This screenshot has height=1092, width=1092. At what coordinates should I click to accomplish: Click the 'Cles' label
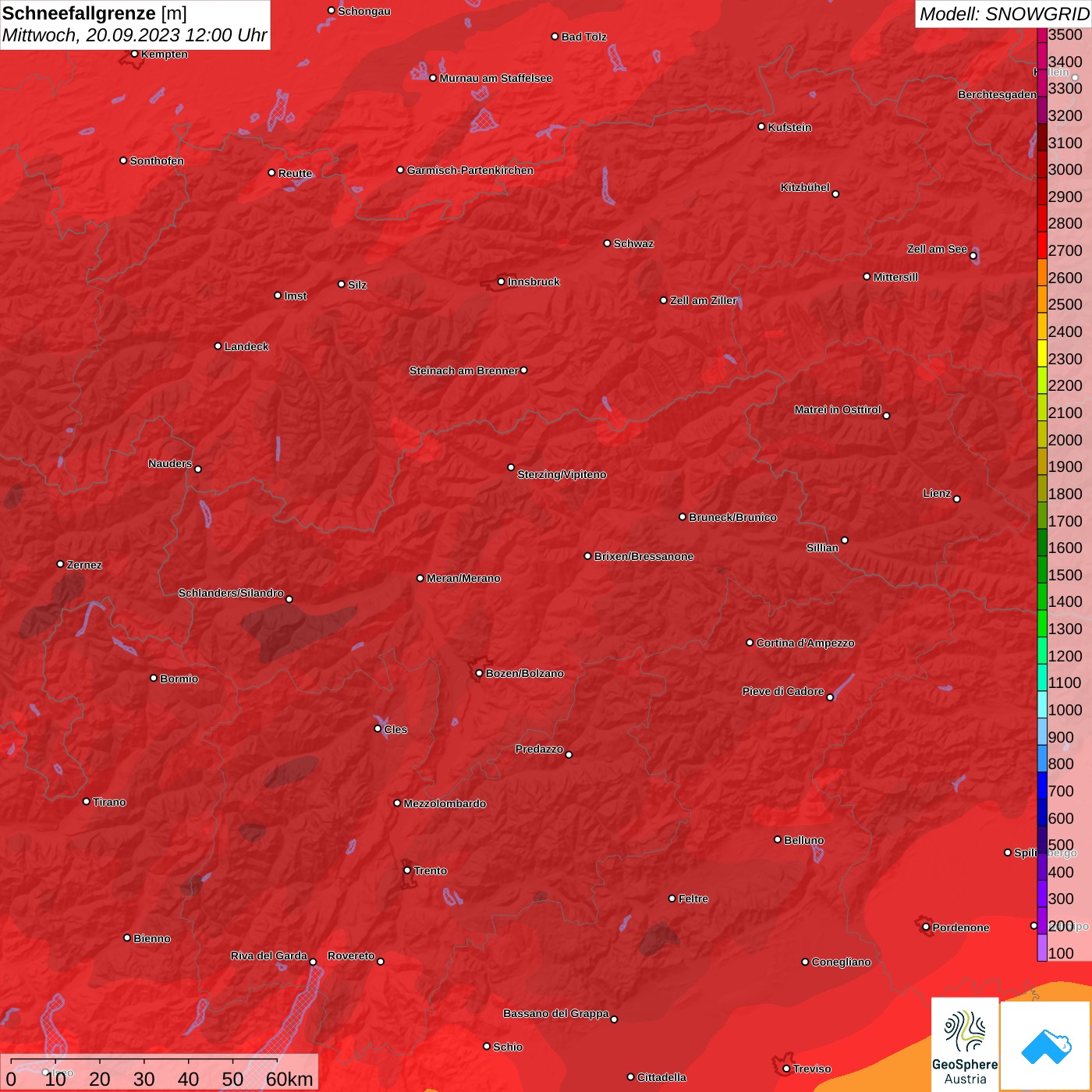coord(395,729)
